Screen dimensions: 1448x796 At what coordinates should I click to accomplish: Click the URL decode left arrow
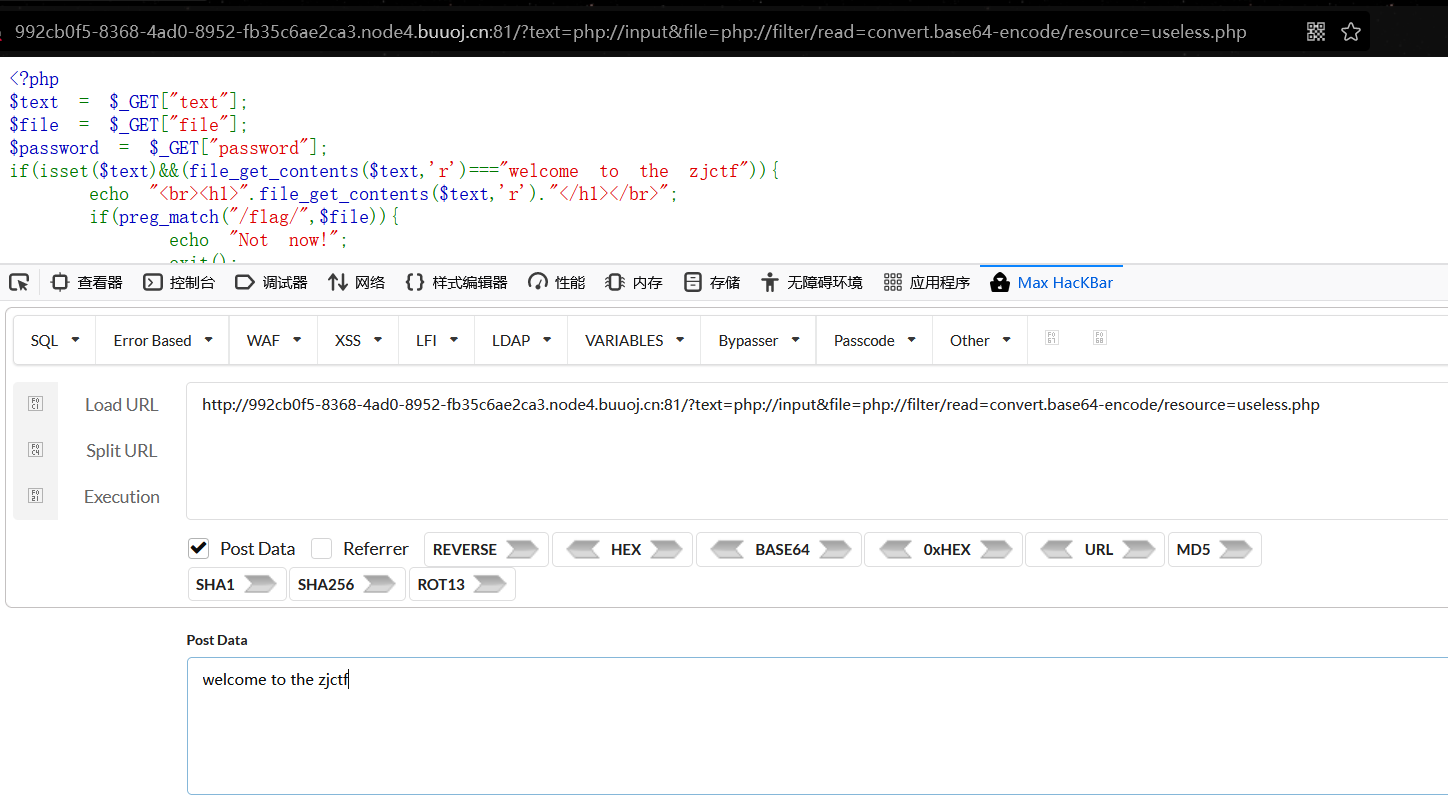click(1056, 549)
